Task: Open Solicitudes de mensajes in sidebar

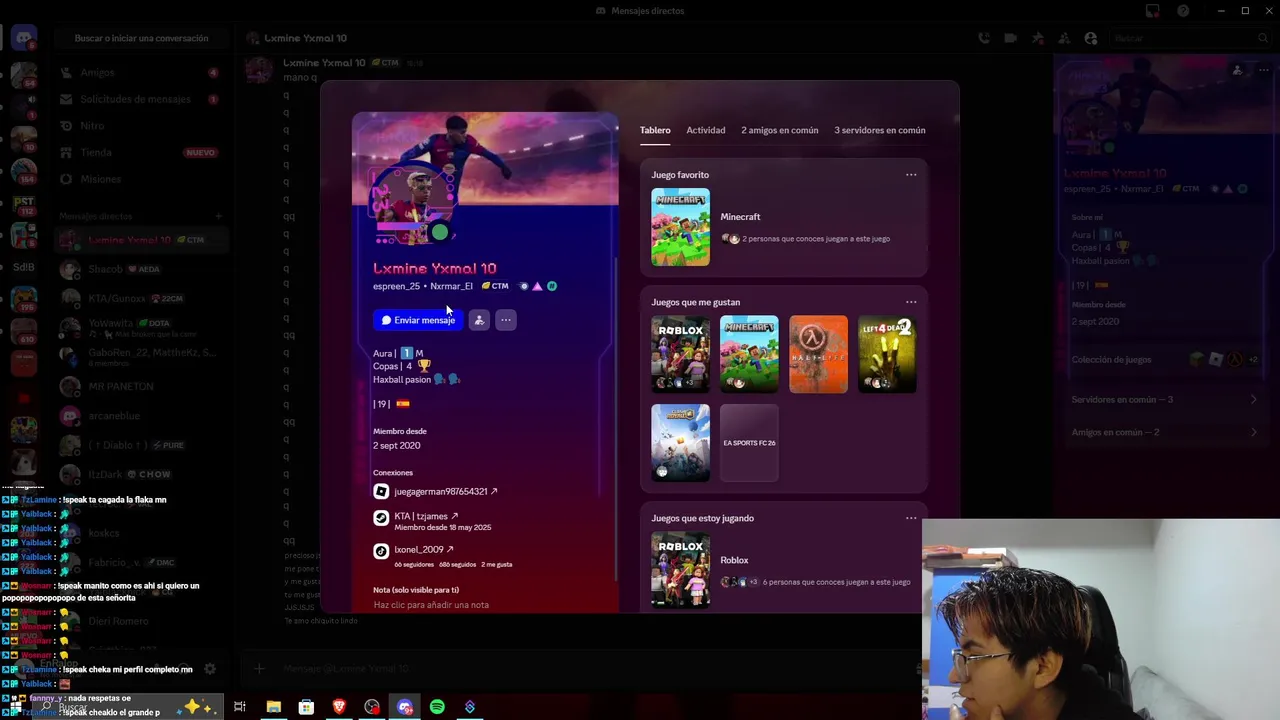Action: [140, 99]
